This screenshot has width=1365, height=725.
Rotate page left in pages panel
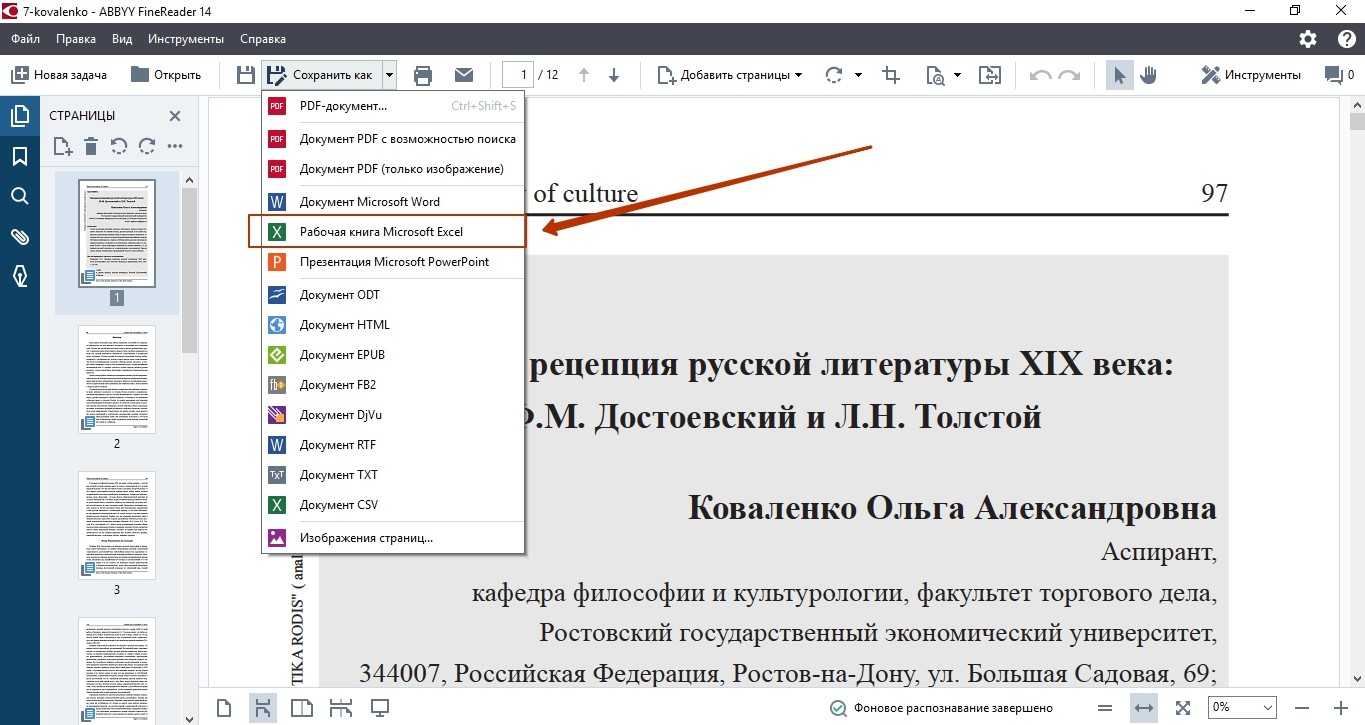119,147
